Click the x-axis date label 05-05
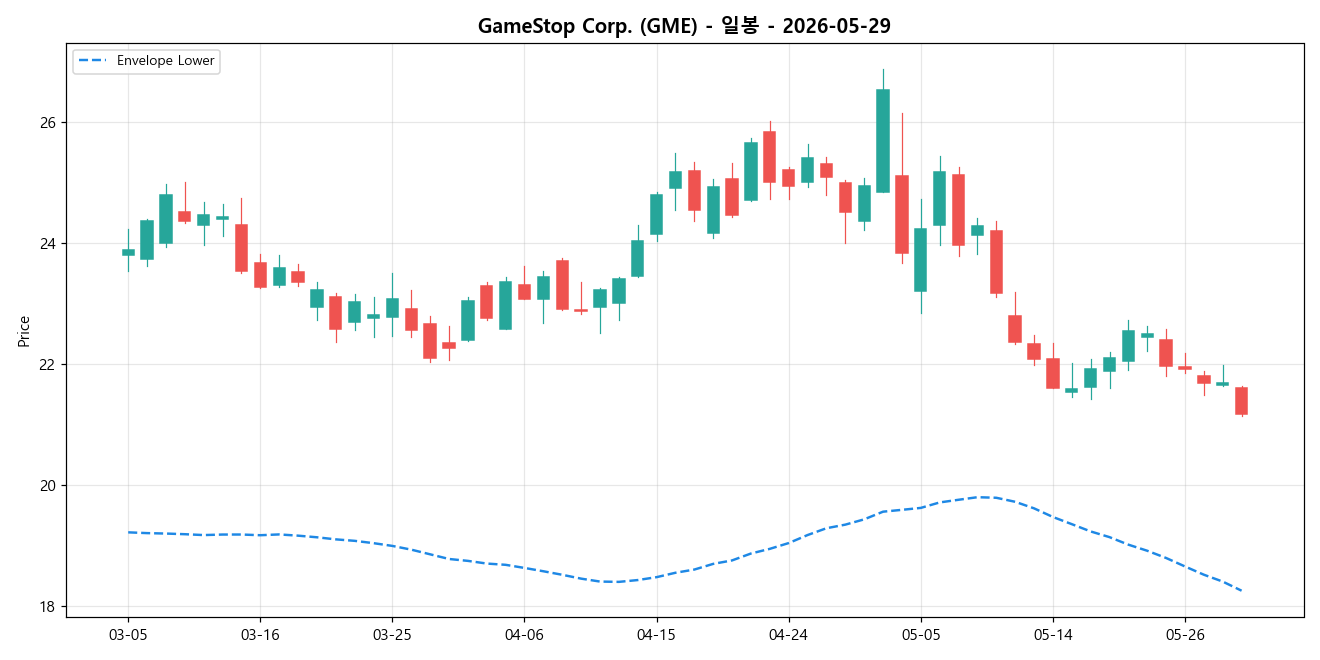 920,634
